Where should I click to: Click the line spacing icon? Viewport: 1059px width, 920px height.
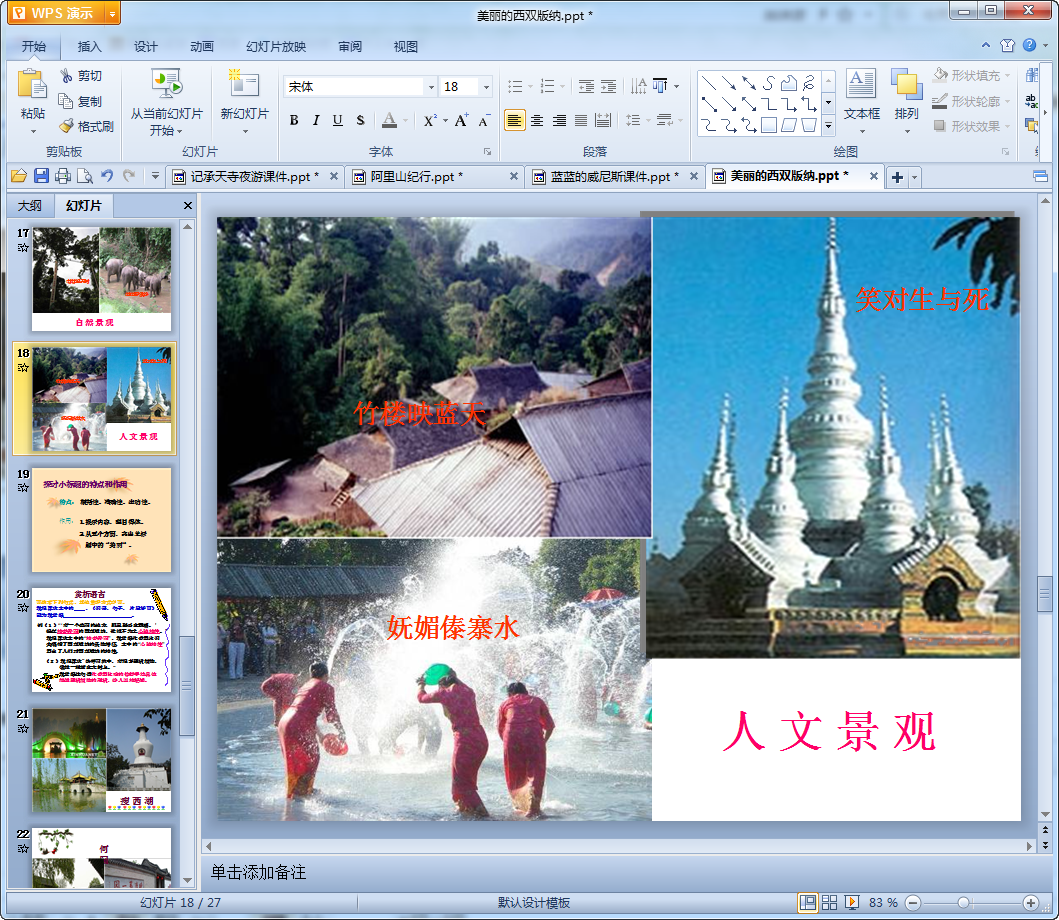(633, 120)
